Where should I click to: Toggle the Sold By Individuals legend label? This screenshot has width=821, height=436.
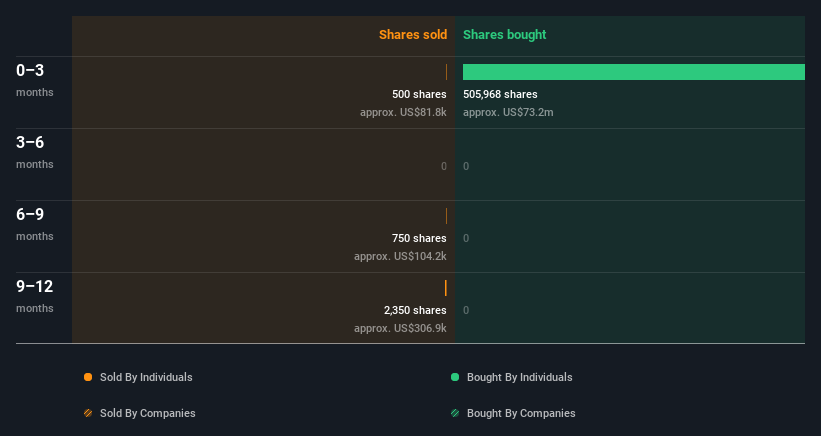point(146,377)
